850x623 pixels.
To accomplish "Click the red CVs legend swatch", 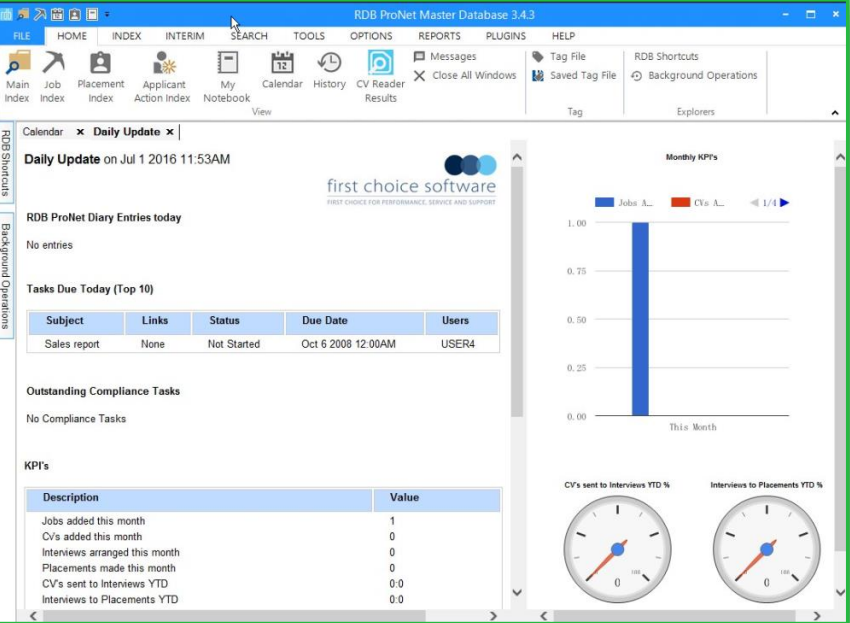I will [680, 202].
